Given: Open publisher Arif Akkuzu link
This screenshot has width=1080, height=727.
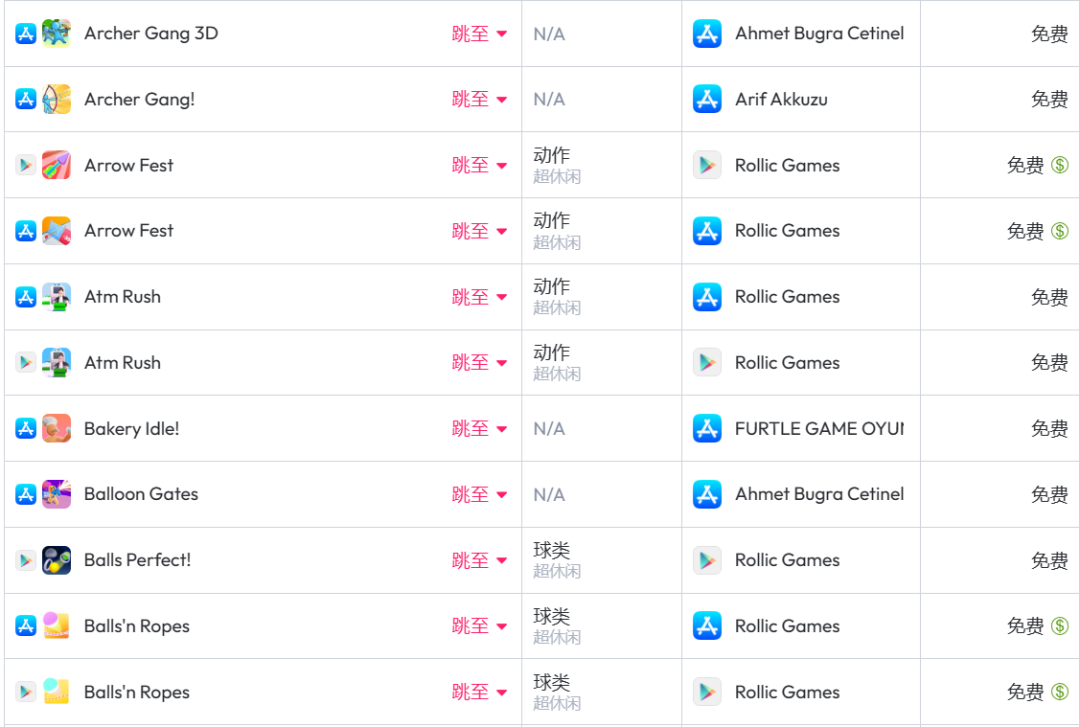Looking at the screenshot, I should tap(781, 99).
